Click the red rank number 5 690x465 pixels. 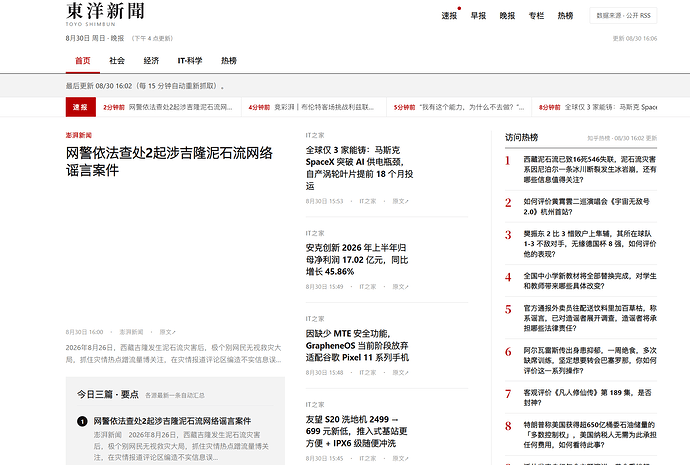508,309
